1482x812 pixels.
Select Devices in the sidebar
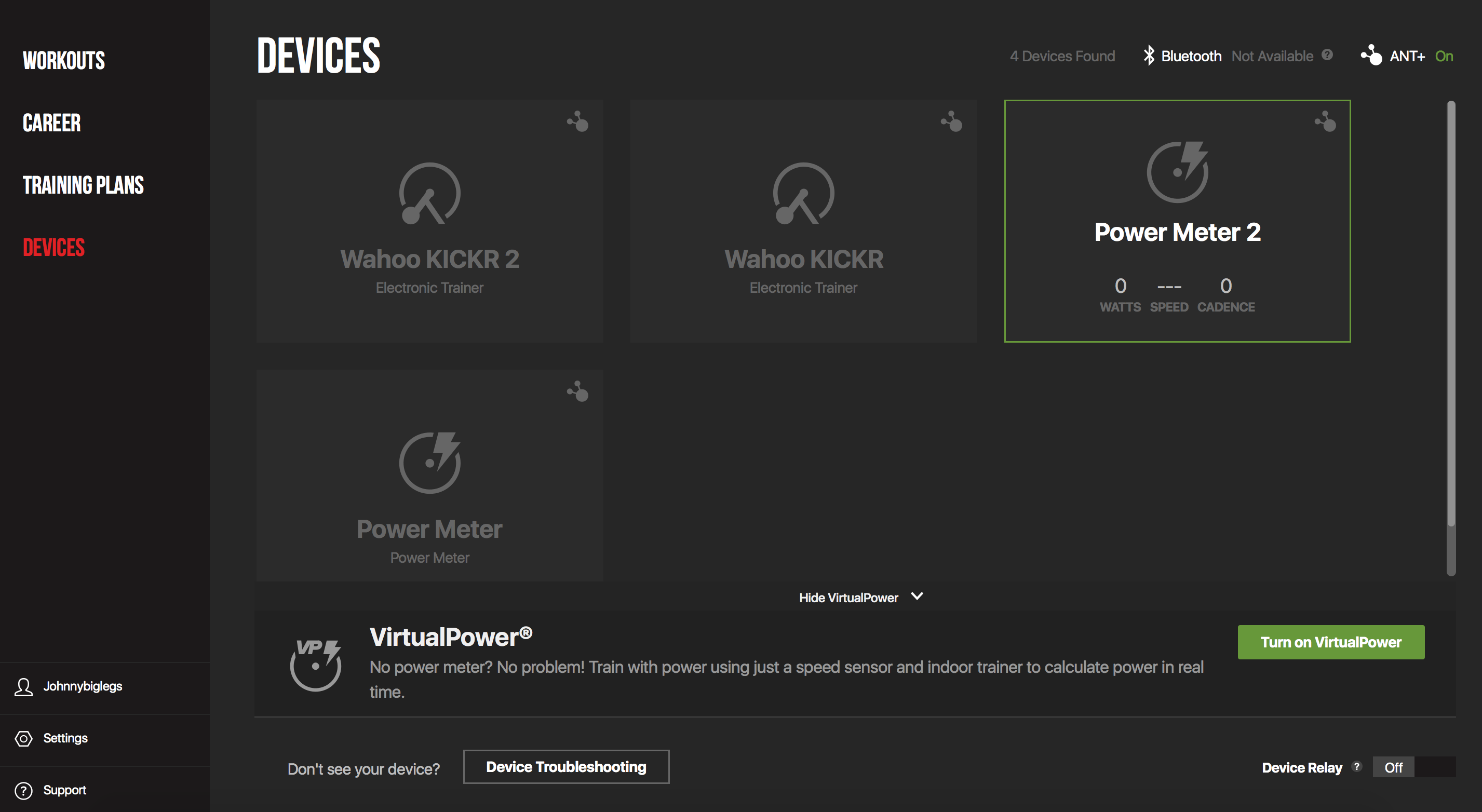click(x=54, y=248)
